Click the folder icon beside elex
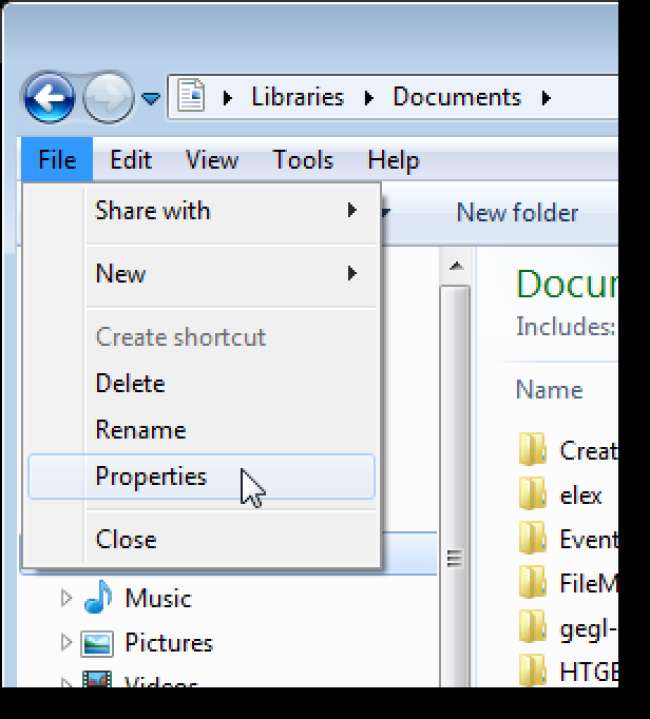The width and height of the screenshot is (650, 719). coord(533,494)
